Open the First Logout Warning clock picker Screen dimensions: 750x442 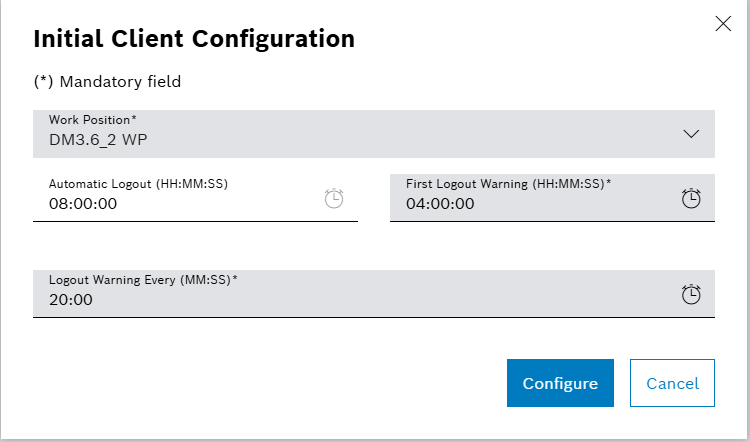pyautogui.click(x=691, y=199)
